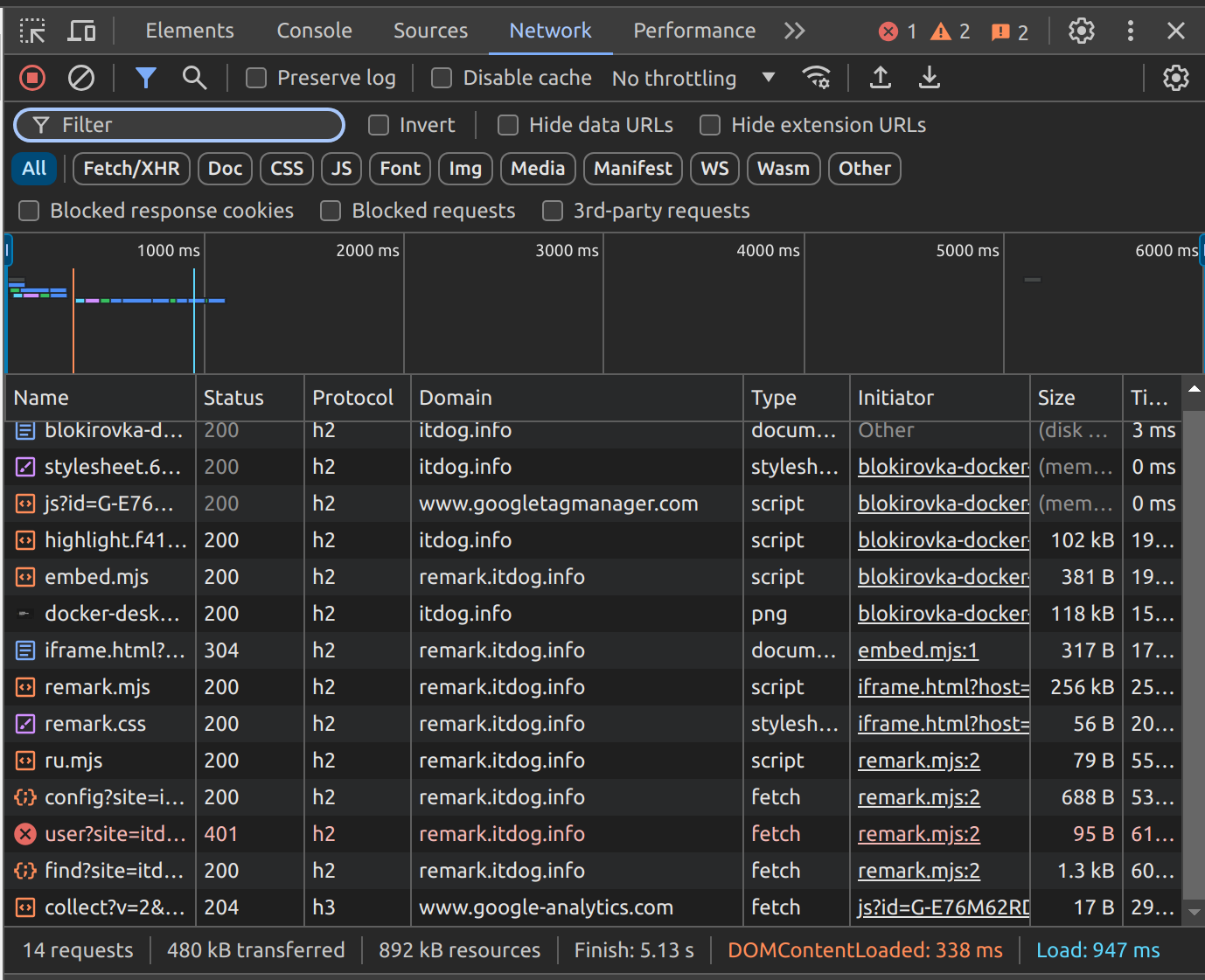Image resolution: width=1205 pixels, height=980 pixels.
Task: Filter requests by Manifest type
Action: click(x=633, y=169)
